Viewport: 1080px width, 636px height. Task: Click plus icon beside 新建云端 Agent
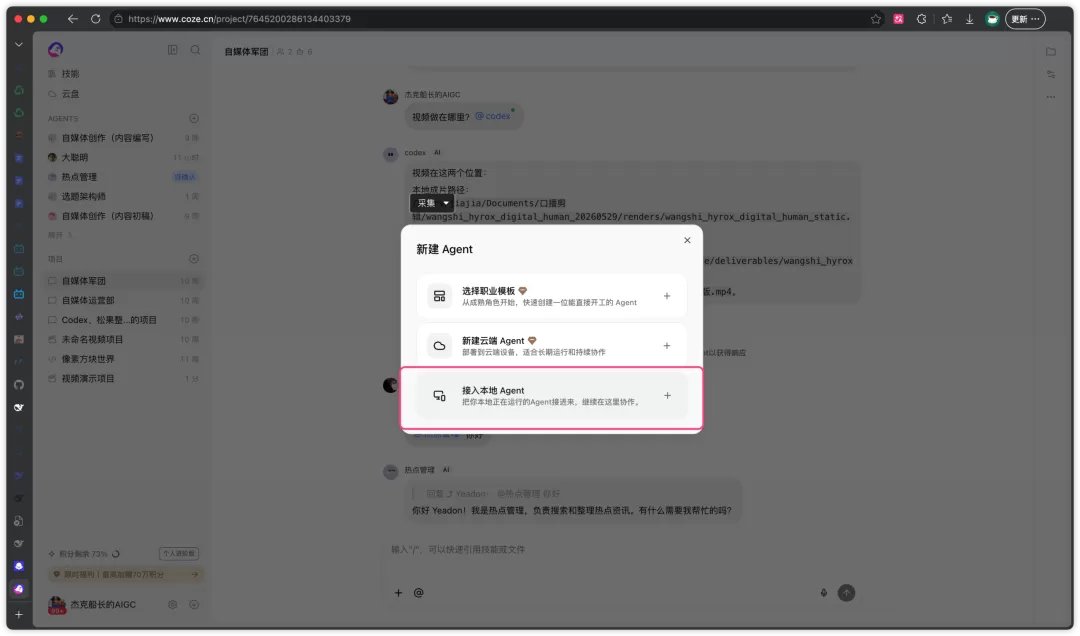point(667,346)
